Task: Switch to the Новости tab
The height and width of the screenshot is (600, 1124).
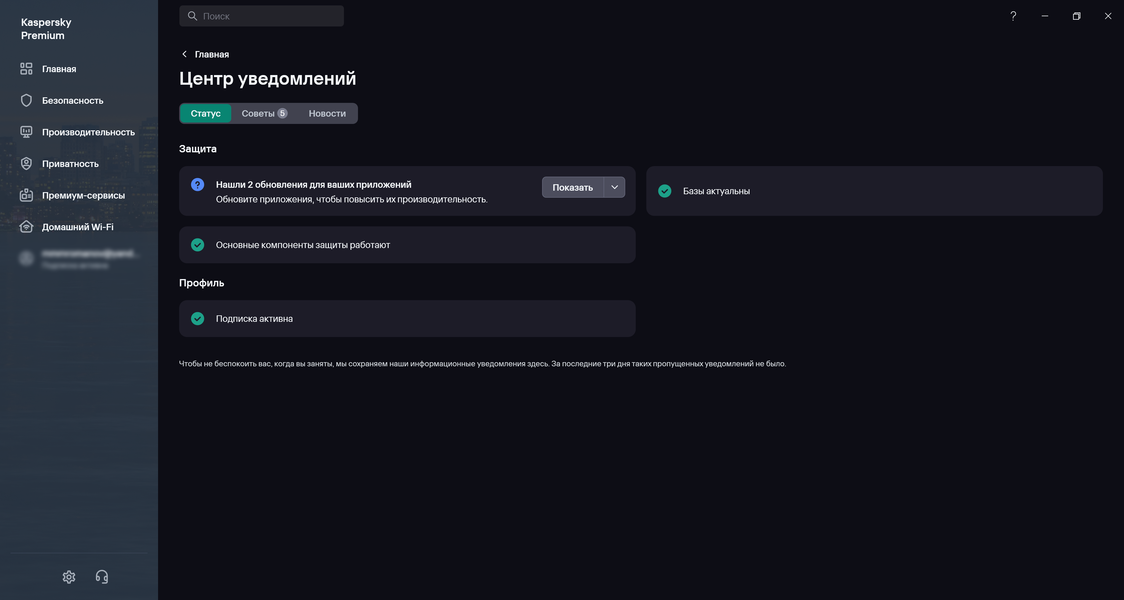Action: pos(327,114)
